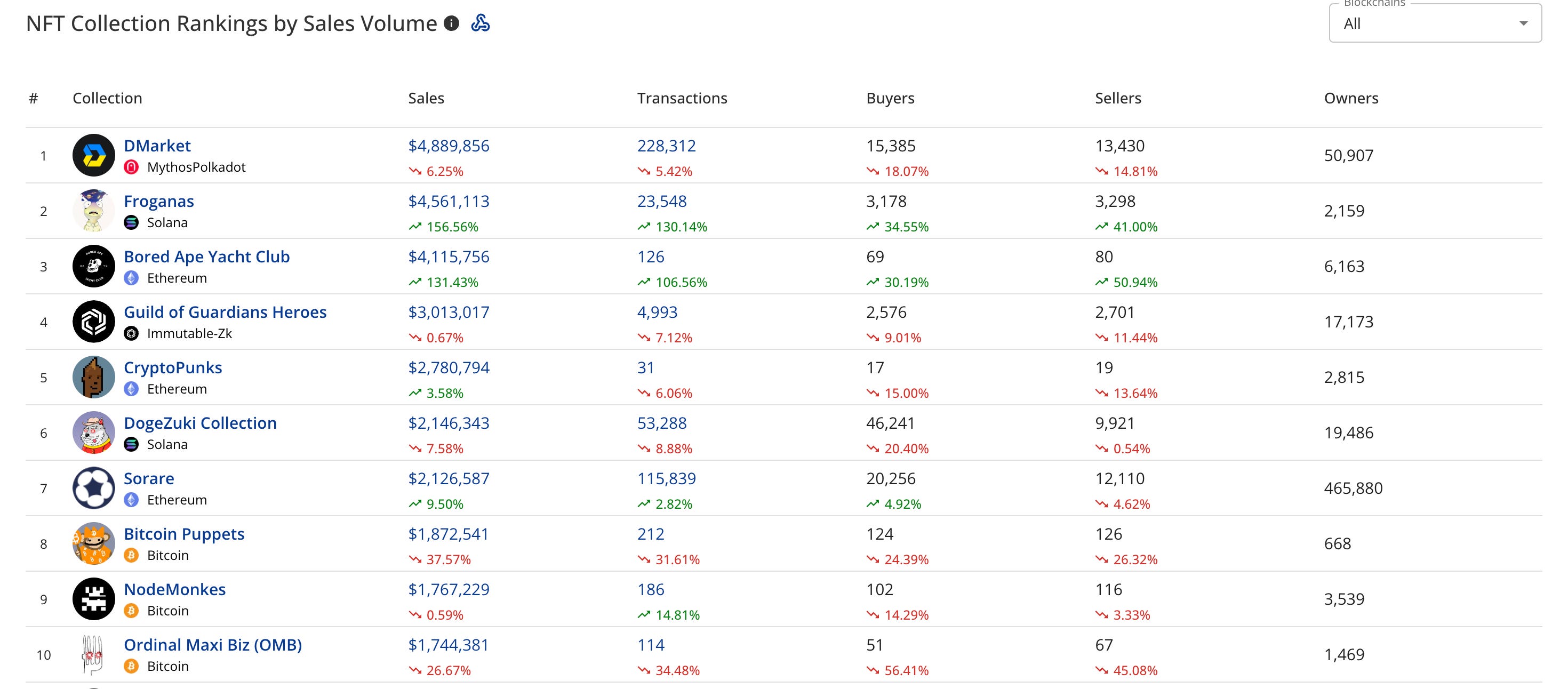Click the Blockchains dropdown arrow

point(1523,24)
